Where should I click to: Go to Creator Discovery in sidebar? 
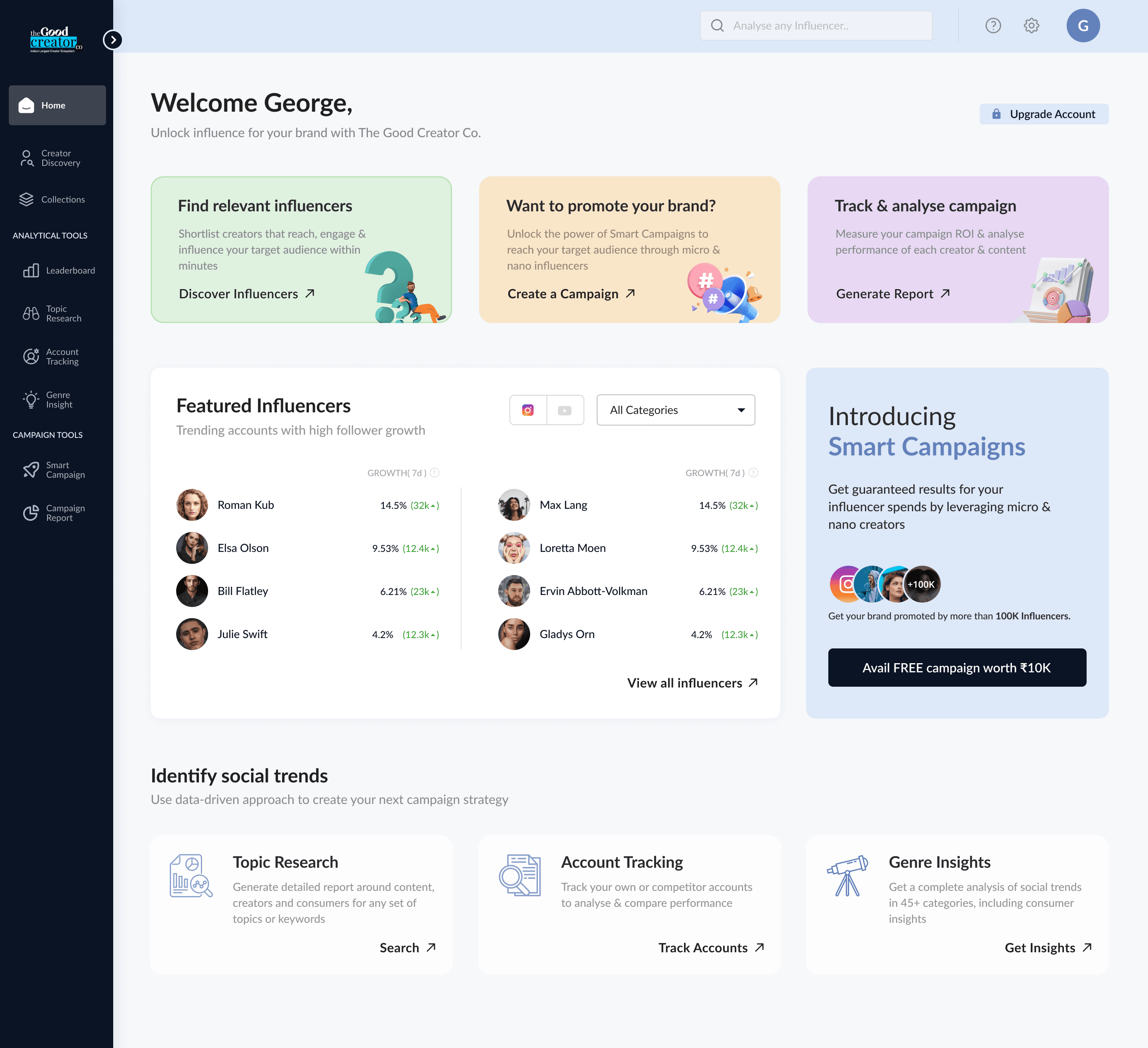[x=57, y=158]
